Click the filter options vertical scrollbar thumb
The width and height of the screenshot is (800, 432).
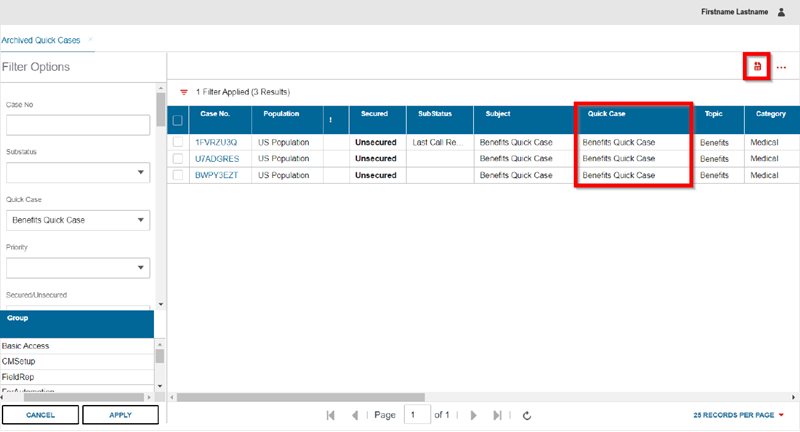pyautogui.click(x=161, y=109)
